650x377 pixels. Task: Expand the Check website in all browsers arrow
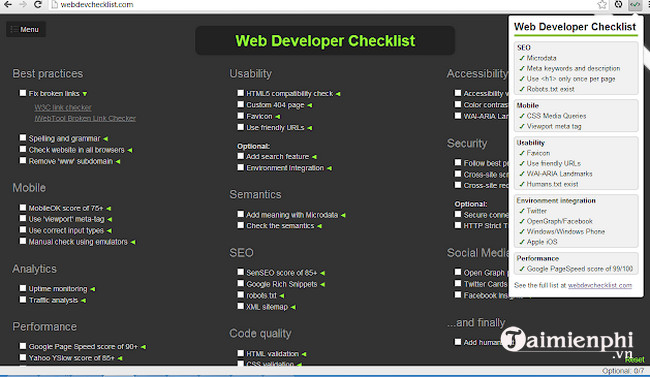click(x=130, y=150)
